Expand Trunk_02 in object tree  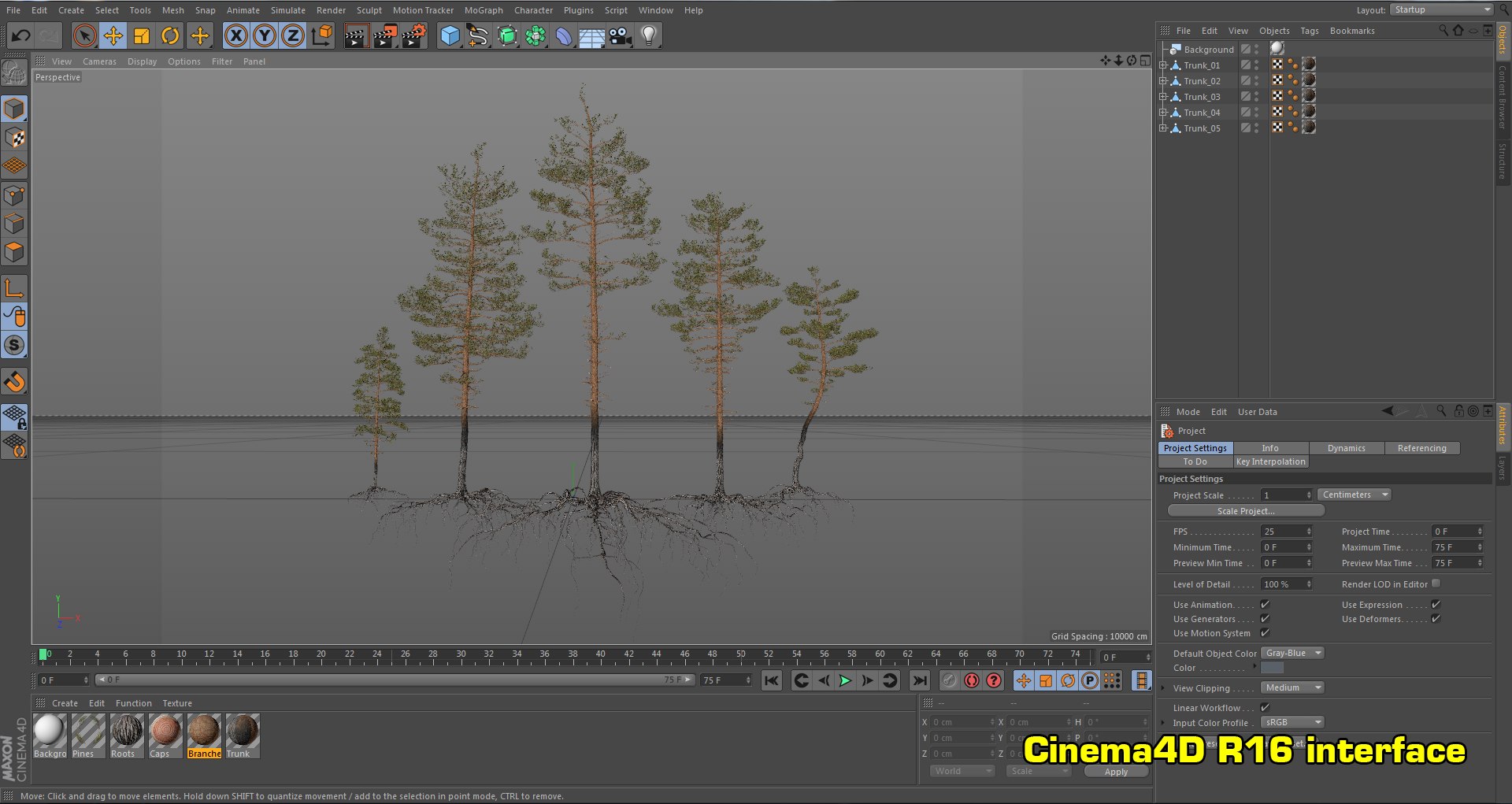pyautogui.click(x=1162, y=81)
